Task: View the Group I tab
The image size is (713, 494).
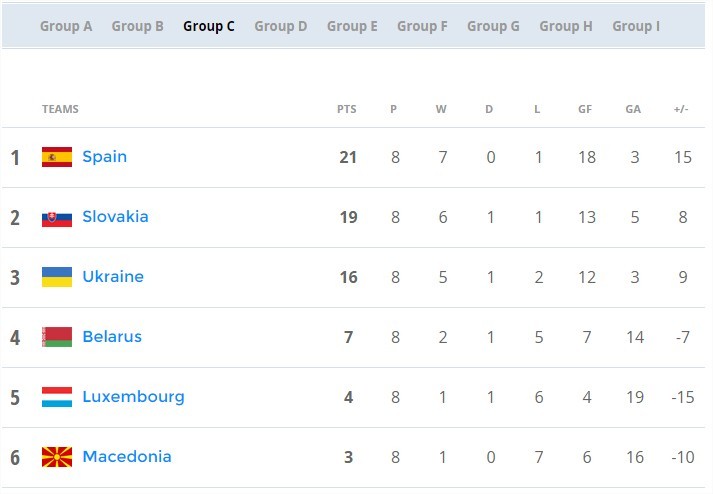Action: click(x=636, y=26)
